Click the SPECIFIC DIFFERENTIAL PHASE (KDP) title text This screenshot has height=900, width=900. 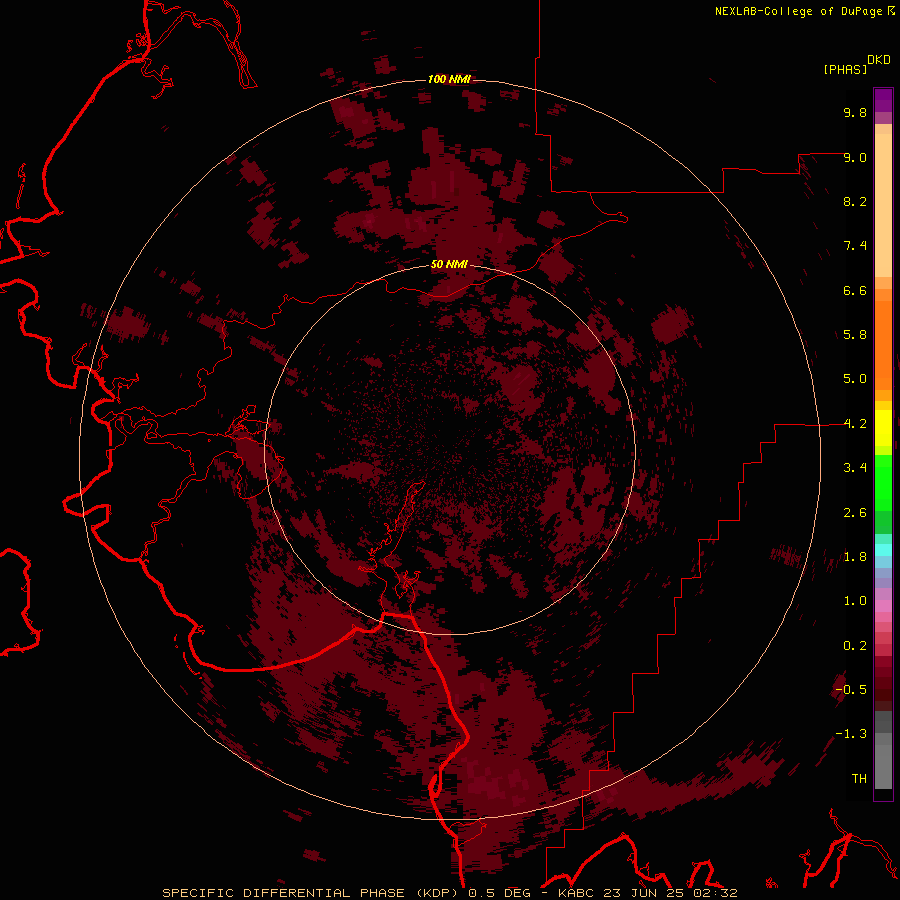(311, 893)
